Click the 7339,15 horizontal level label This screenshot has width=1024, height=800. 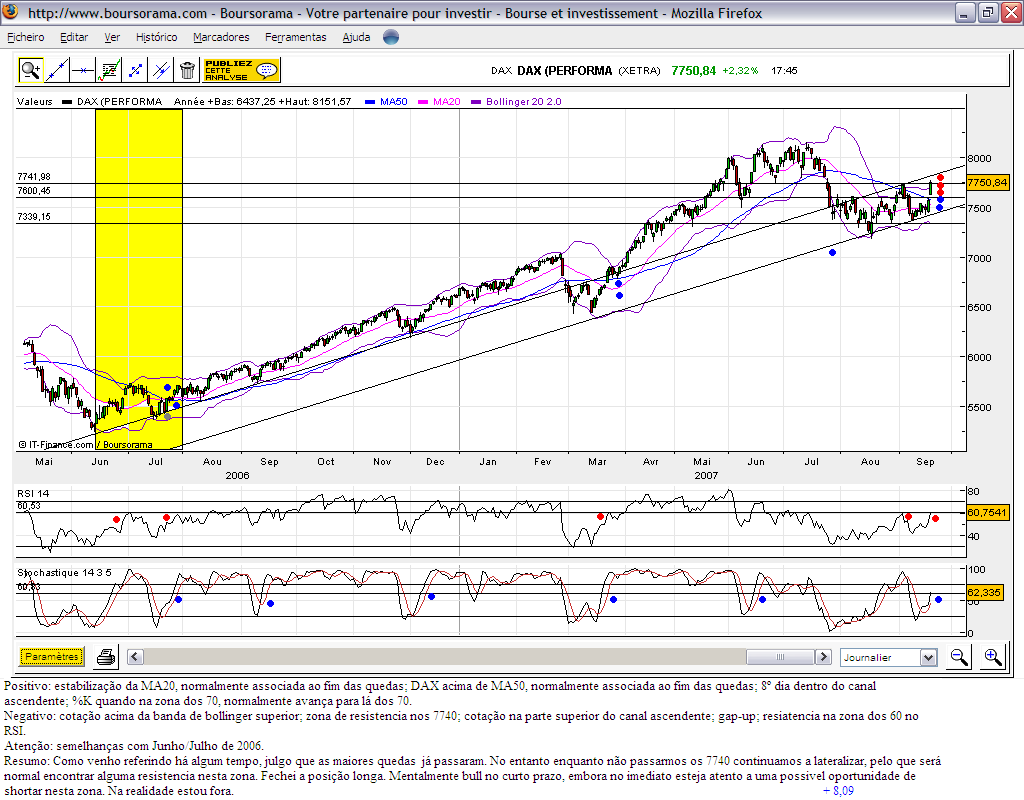click(34, 216)
